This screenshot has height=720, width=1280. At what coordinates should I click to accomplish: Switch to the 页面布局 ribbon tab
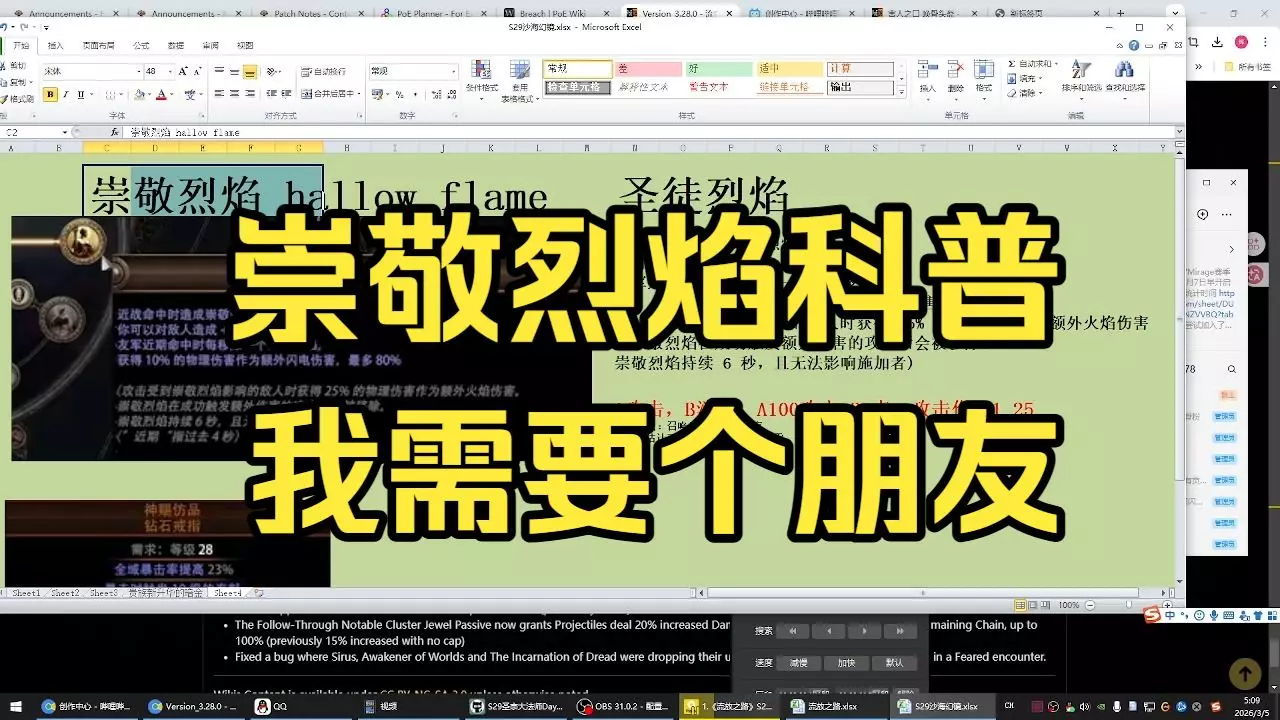pos(97,45)
